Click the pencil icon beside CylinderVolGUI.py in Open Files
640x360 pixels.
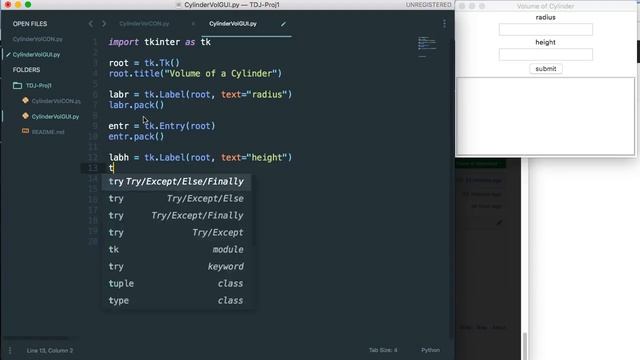point(8,55)
